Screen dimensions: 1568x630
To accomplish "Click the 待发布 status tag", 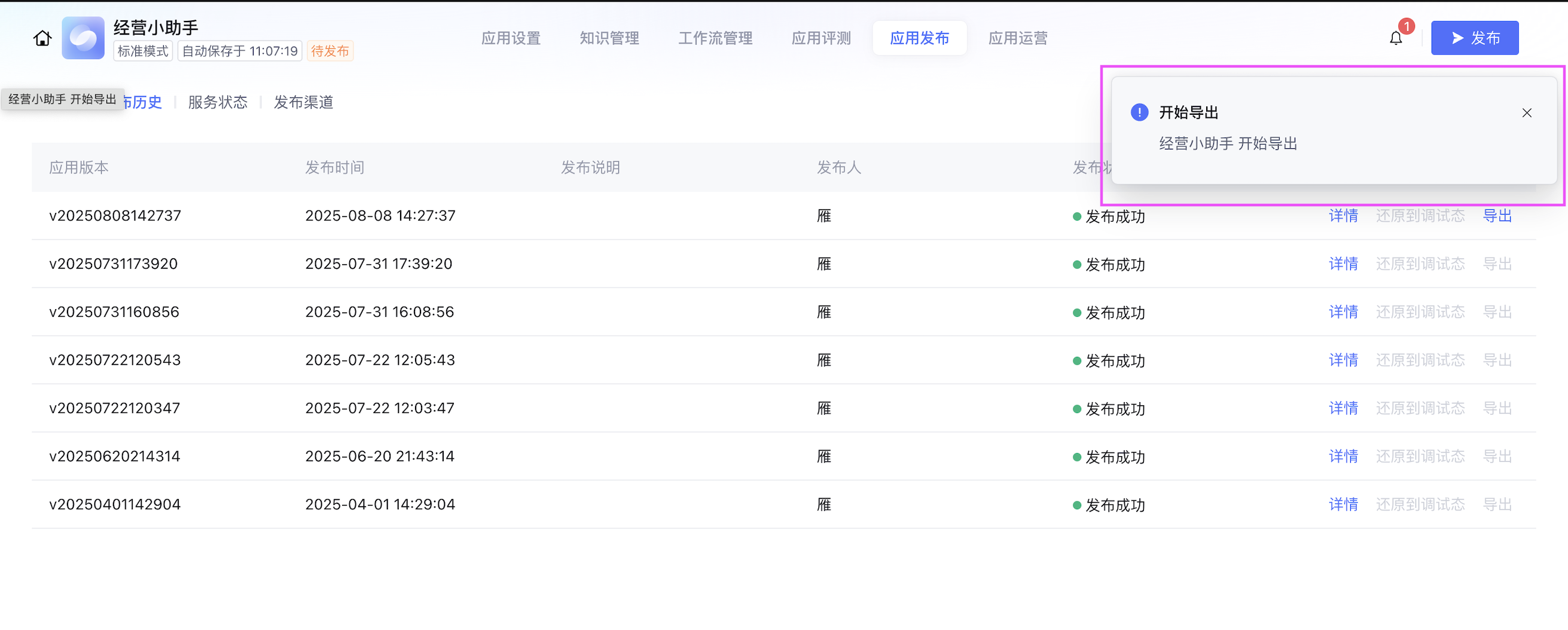I will [330, 51].
